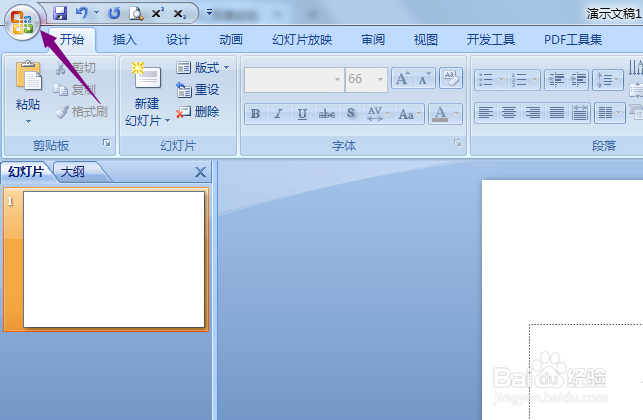This screenshot has height=420, width=643.
Task: Align text left
Action: click(x=486, y=112)
